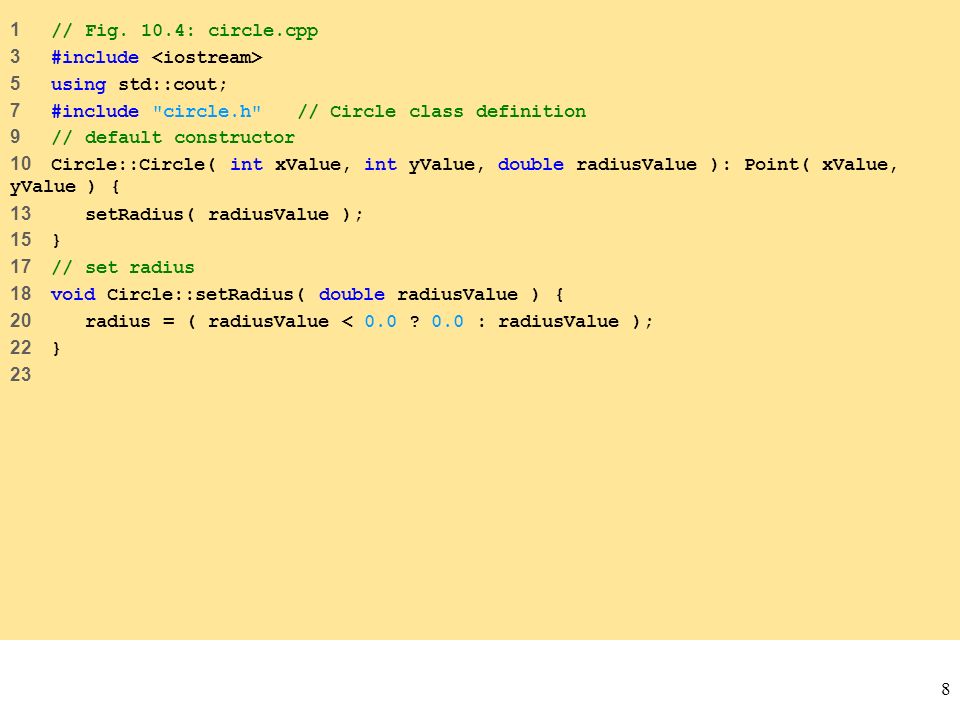960x720 pixels.
Task: Click the "circle.h" include string
Action: pos(207,111)
